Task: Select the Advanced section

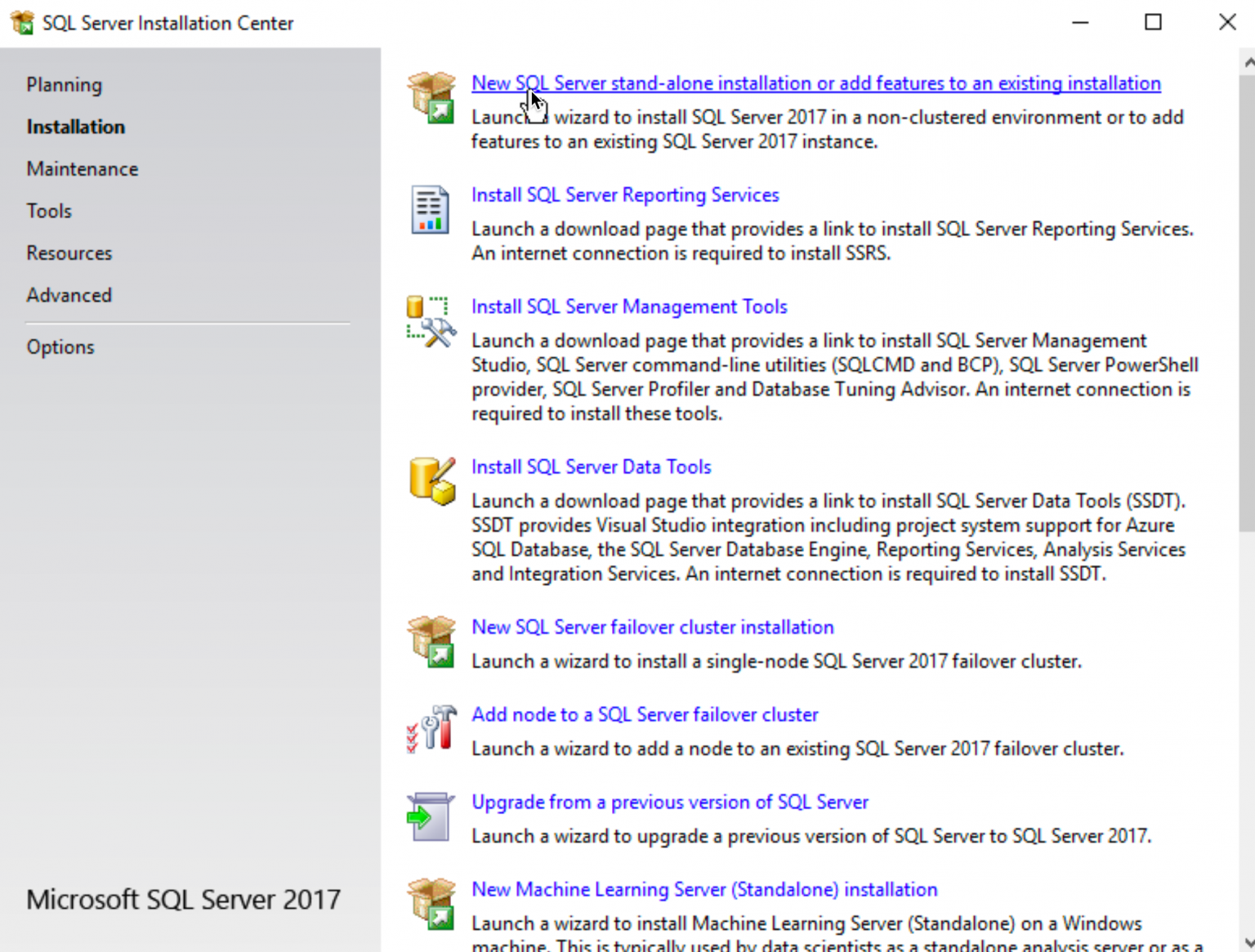Action: coord(69,295)
